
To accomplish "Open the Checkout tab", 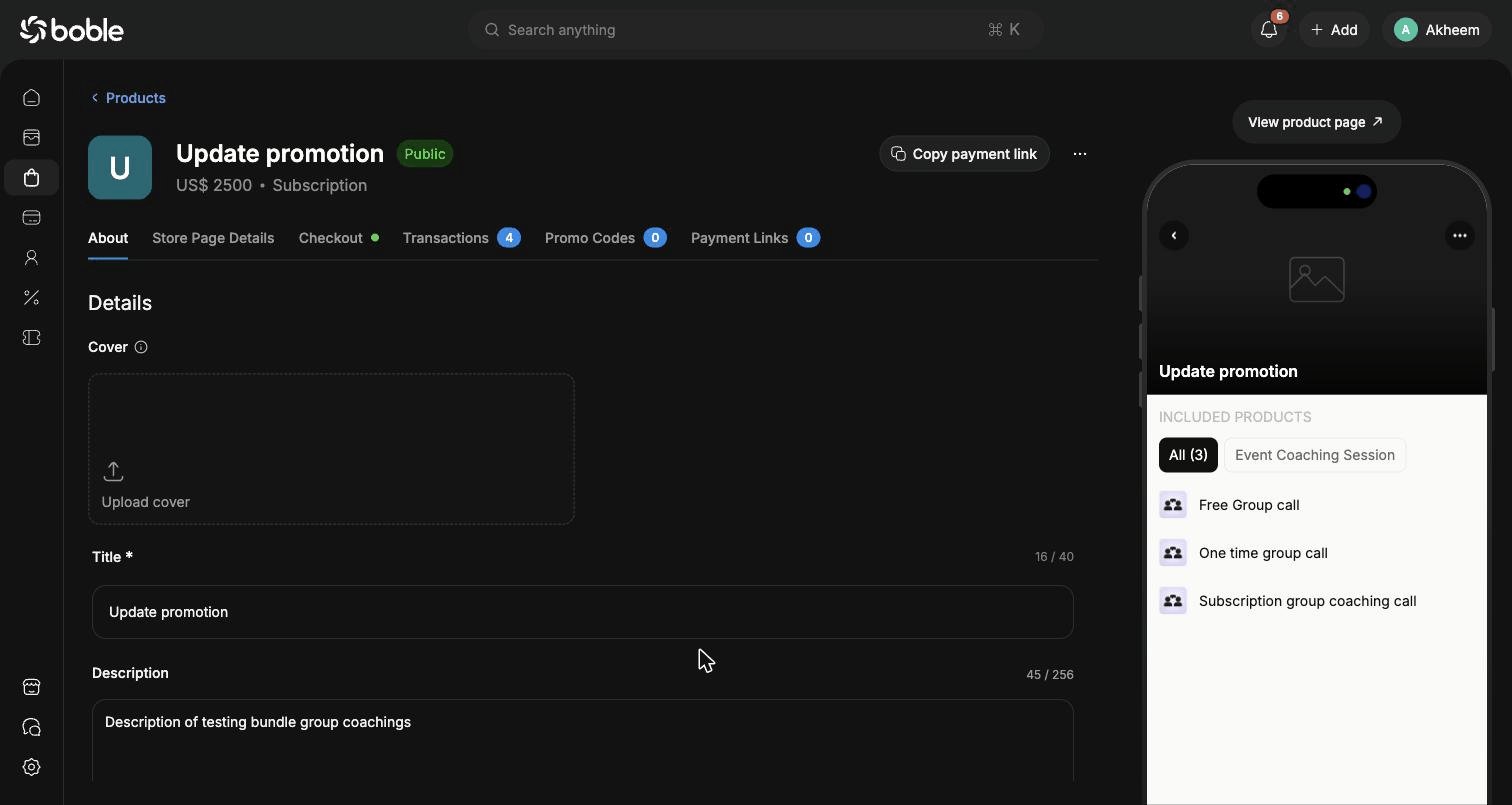I will click(x=338, y=238).
